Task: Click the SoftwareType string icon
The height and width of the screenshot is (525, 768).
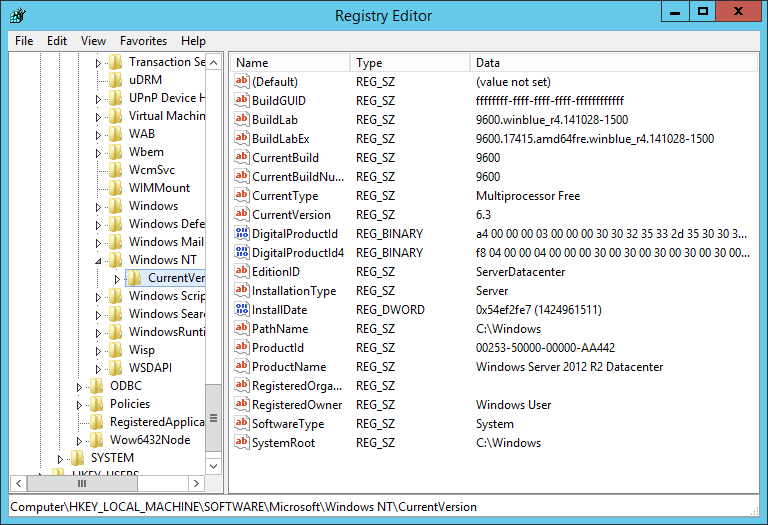Action: pyautogui.click(x=241, y=424)
